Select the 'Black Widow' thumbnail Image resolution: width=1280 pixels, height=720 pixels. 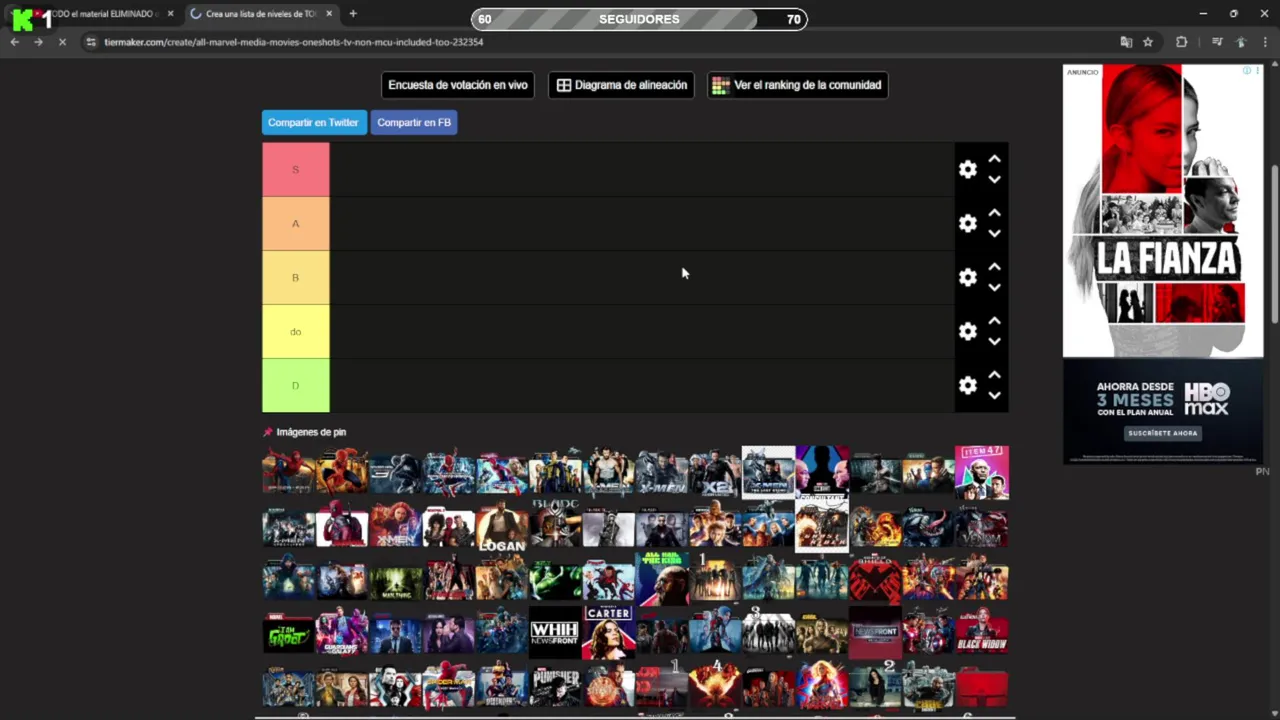click(x=982, y=634)
